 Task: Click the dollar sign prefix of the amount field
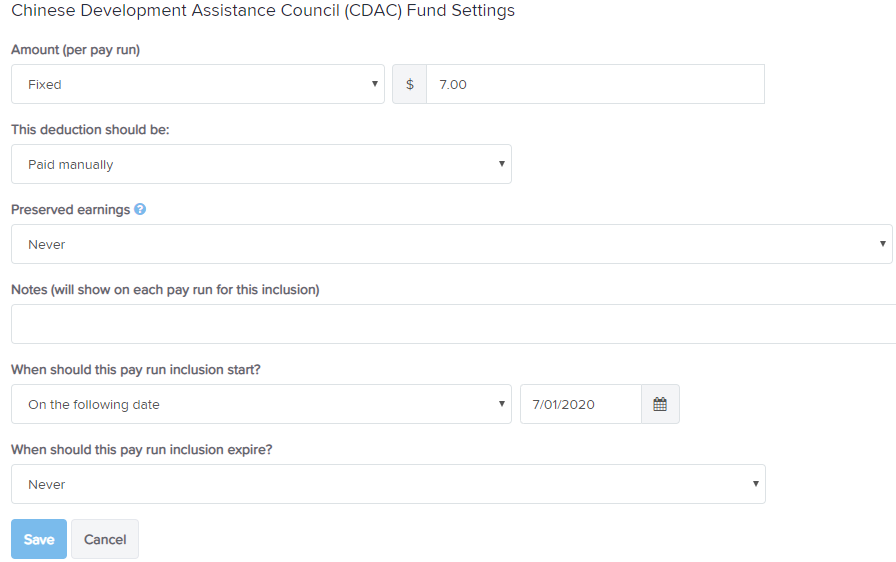tap(410, 85)
